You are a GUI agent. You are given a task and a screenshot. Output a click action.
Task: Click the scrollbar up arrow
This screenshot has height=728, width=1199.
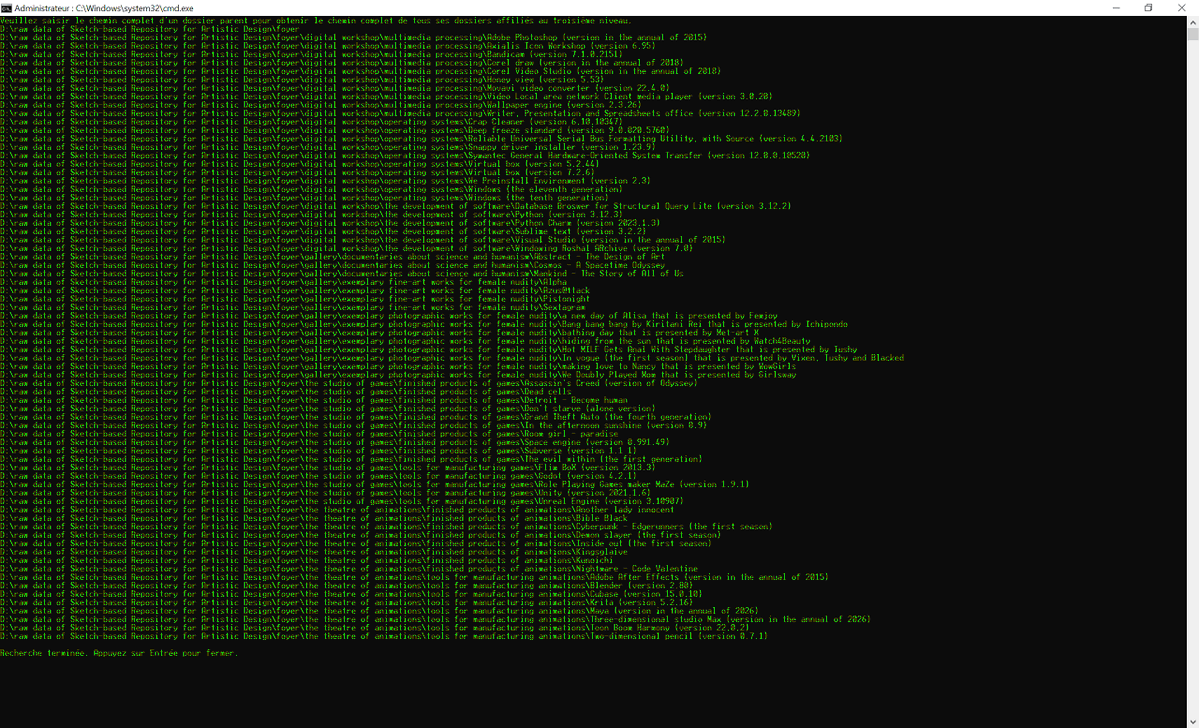[1193, 22]
